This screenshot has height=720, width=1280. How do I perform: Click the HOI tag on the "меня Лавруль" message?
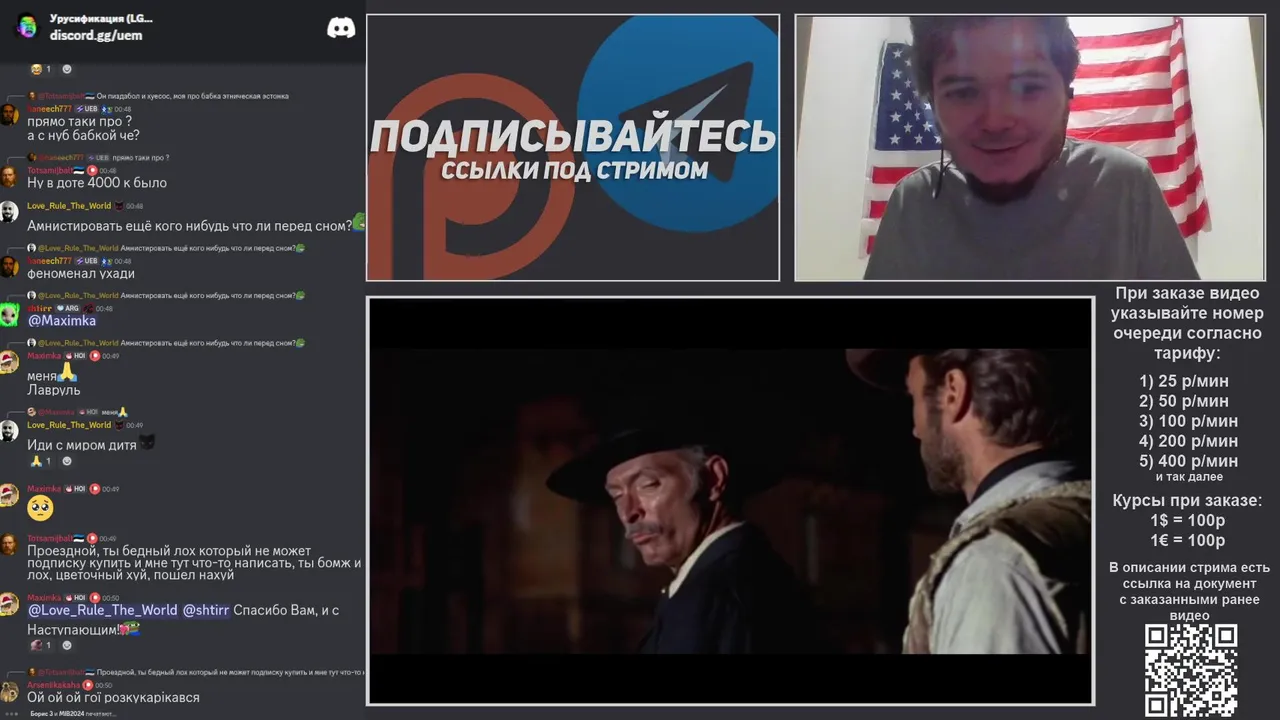[76, 356]
